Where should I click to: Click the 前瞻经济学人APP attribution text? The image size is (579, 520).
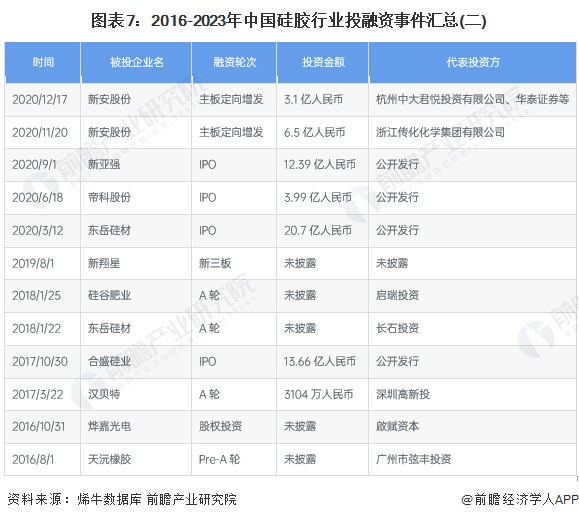520,500
